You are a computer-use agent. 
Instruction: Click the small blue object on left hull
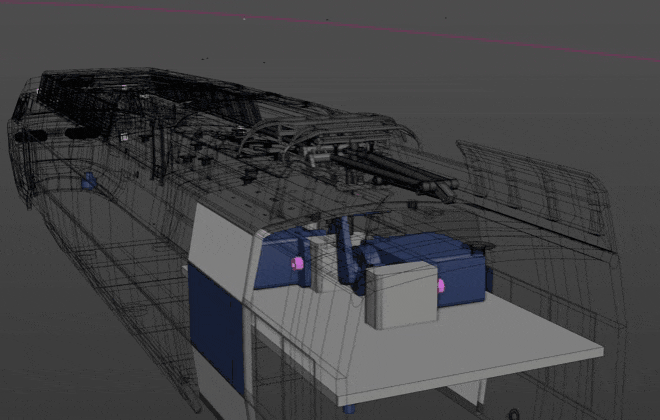pos(88,181)
